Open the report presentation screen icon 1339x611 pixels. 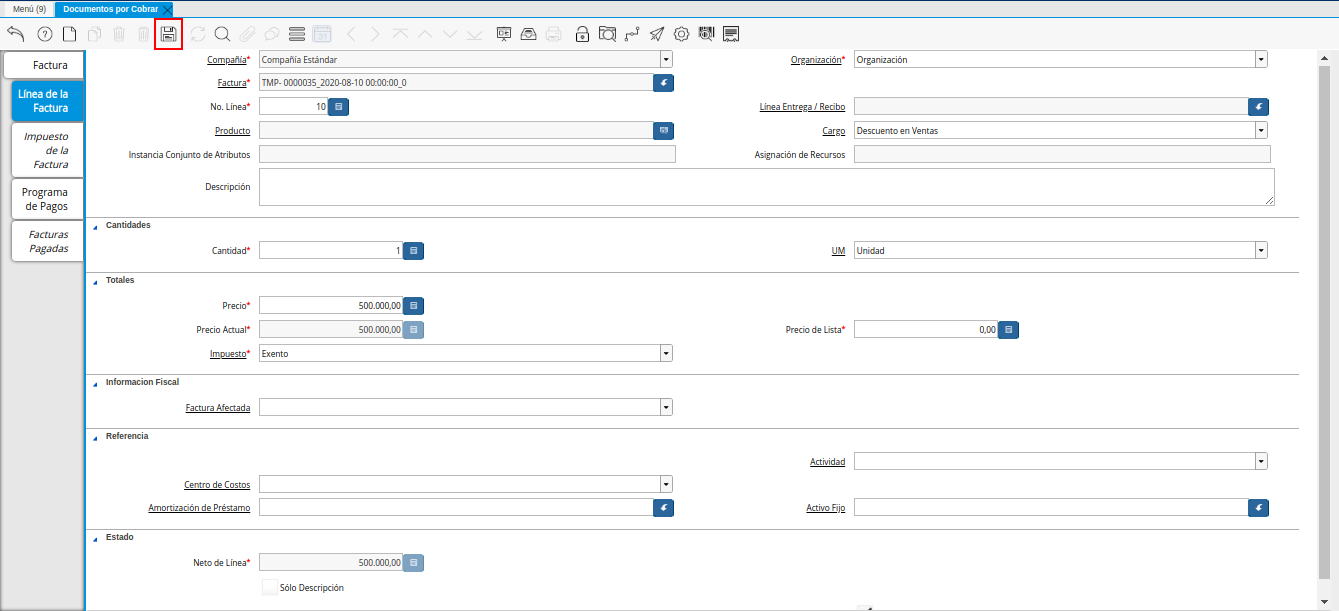pos(504,34)
